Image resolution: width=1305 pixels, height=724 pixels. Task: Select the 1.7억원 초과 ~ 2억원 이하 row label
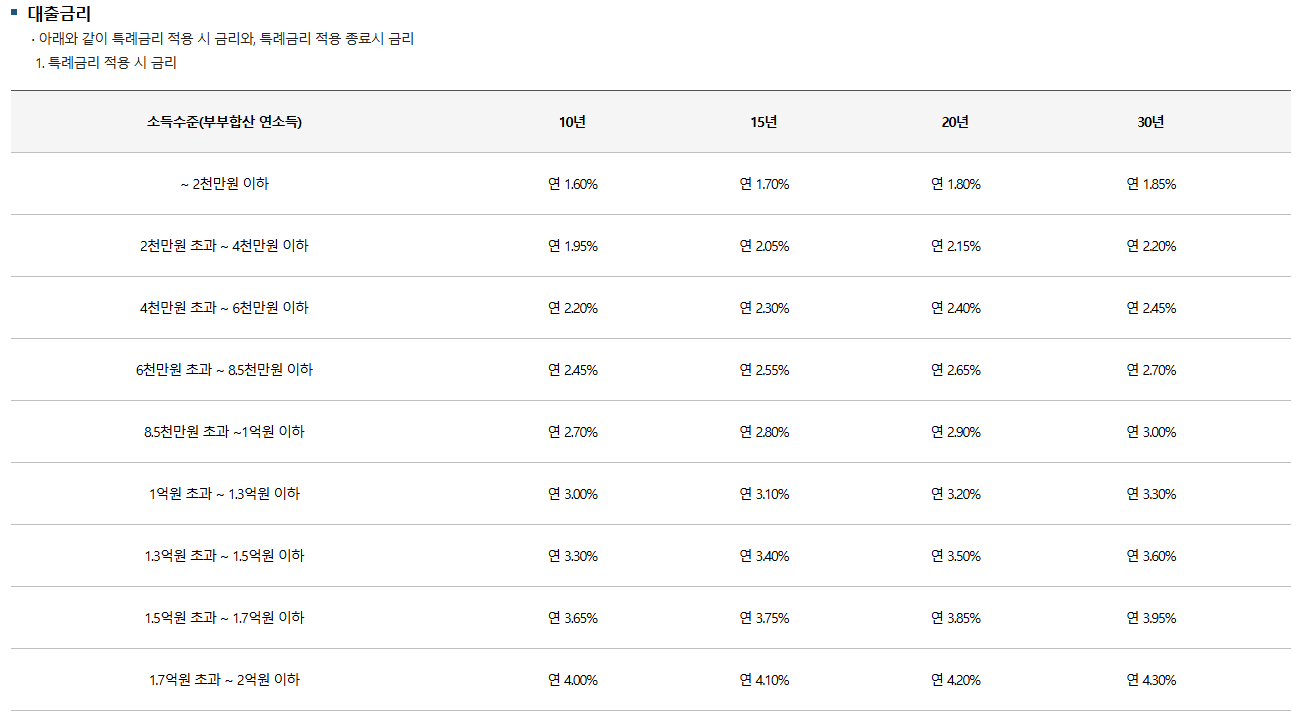click(x=224, y=680)
